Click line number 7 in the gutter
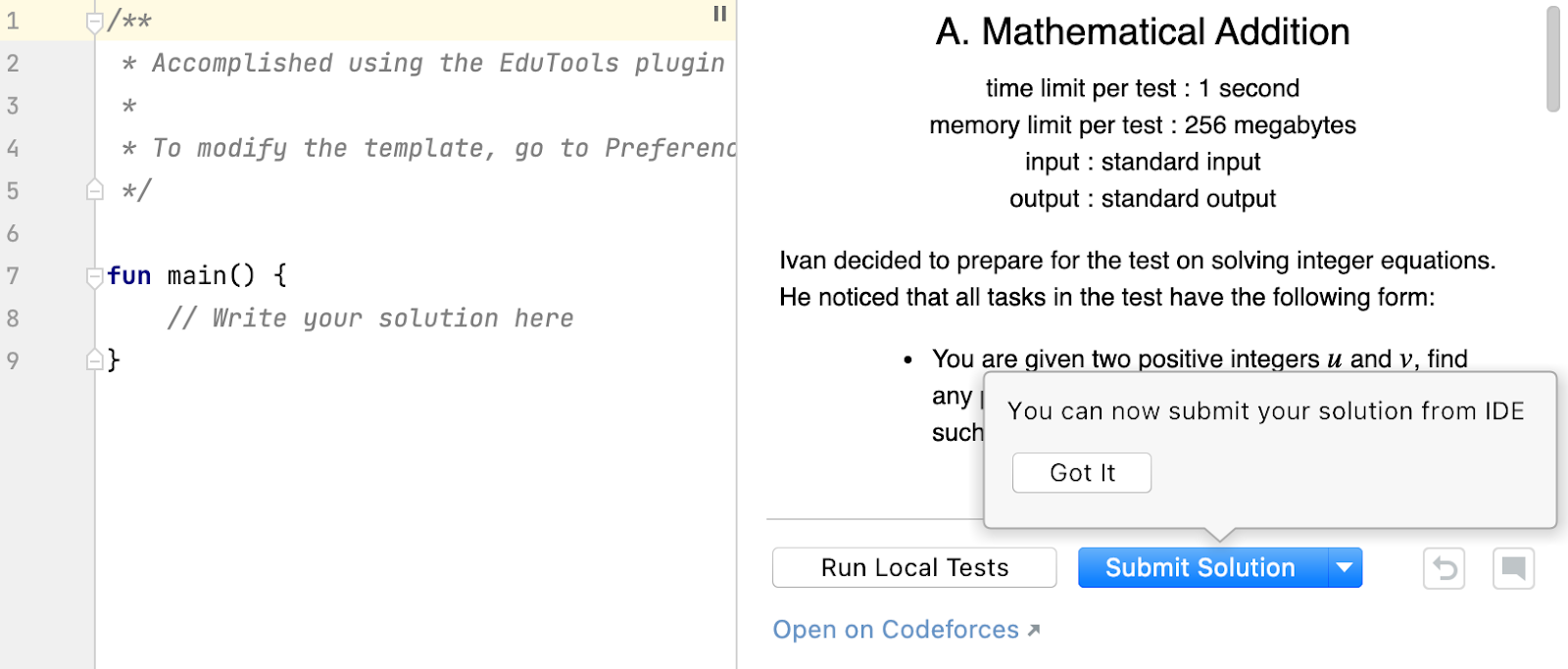The height and width of the screenshot is (669, 1568). pos(13,276)
